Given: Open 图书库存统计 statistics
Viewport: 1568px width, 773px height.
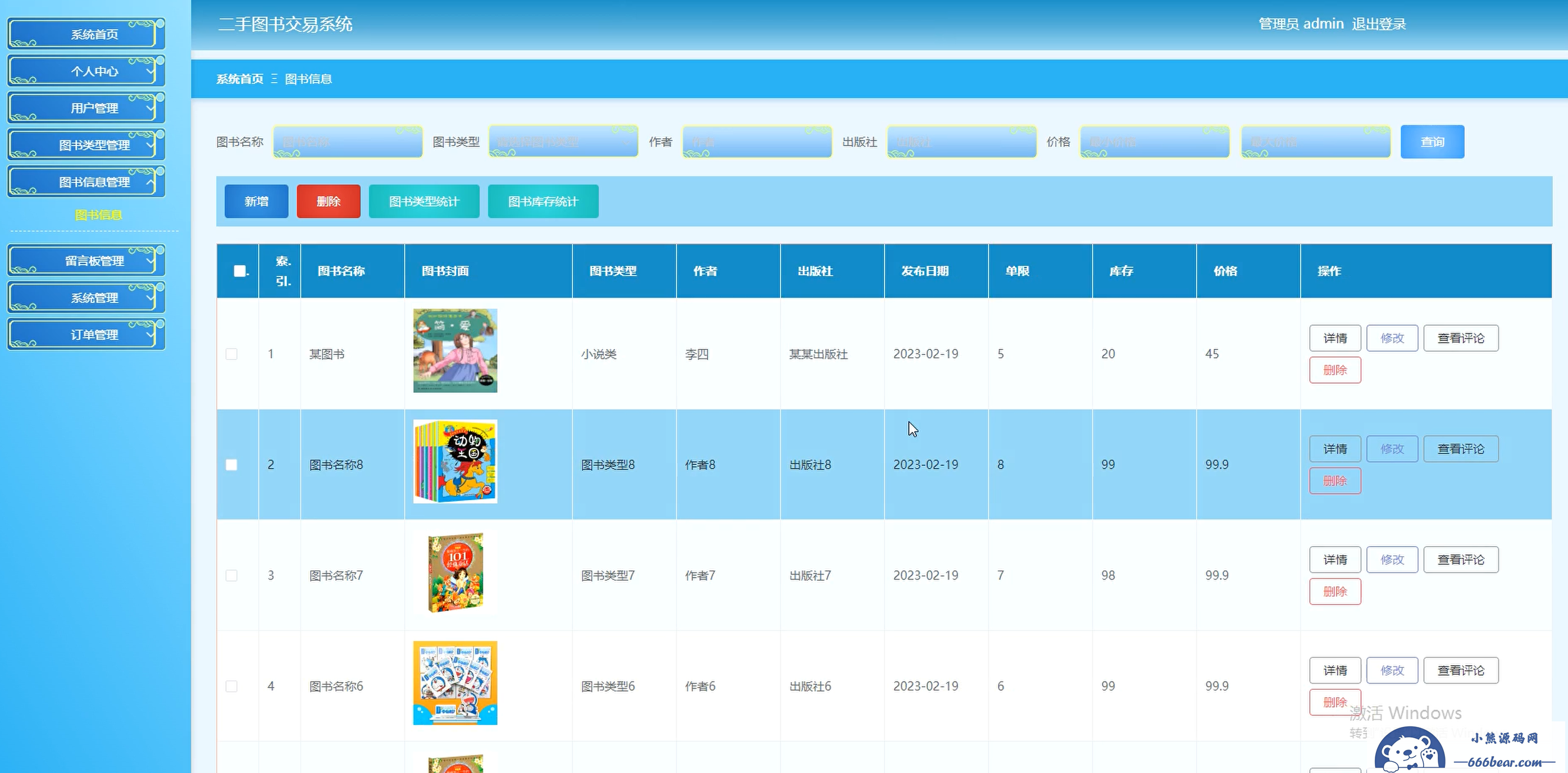Looking at the screenshot, I should (543, 202).
